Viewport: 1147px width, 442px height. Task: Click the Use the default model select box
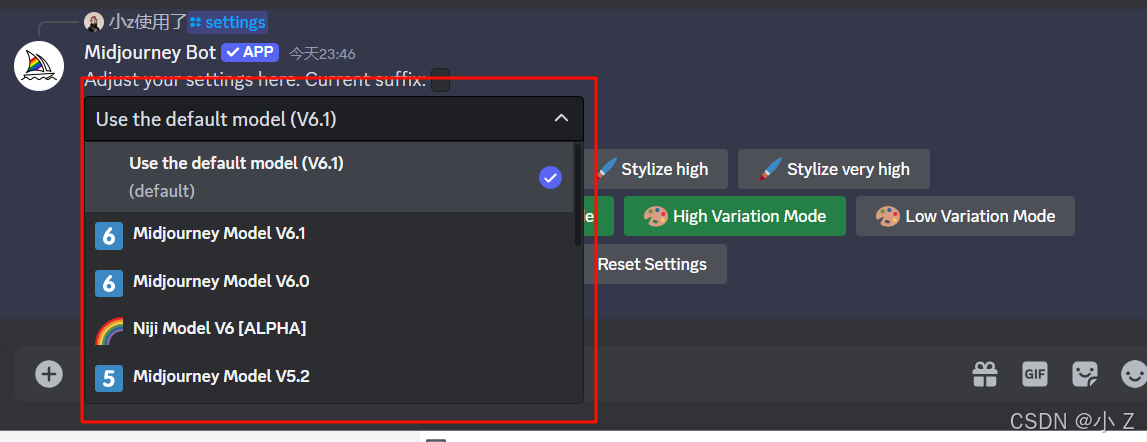tap(334, 119)
